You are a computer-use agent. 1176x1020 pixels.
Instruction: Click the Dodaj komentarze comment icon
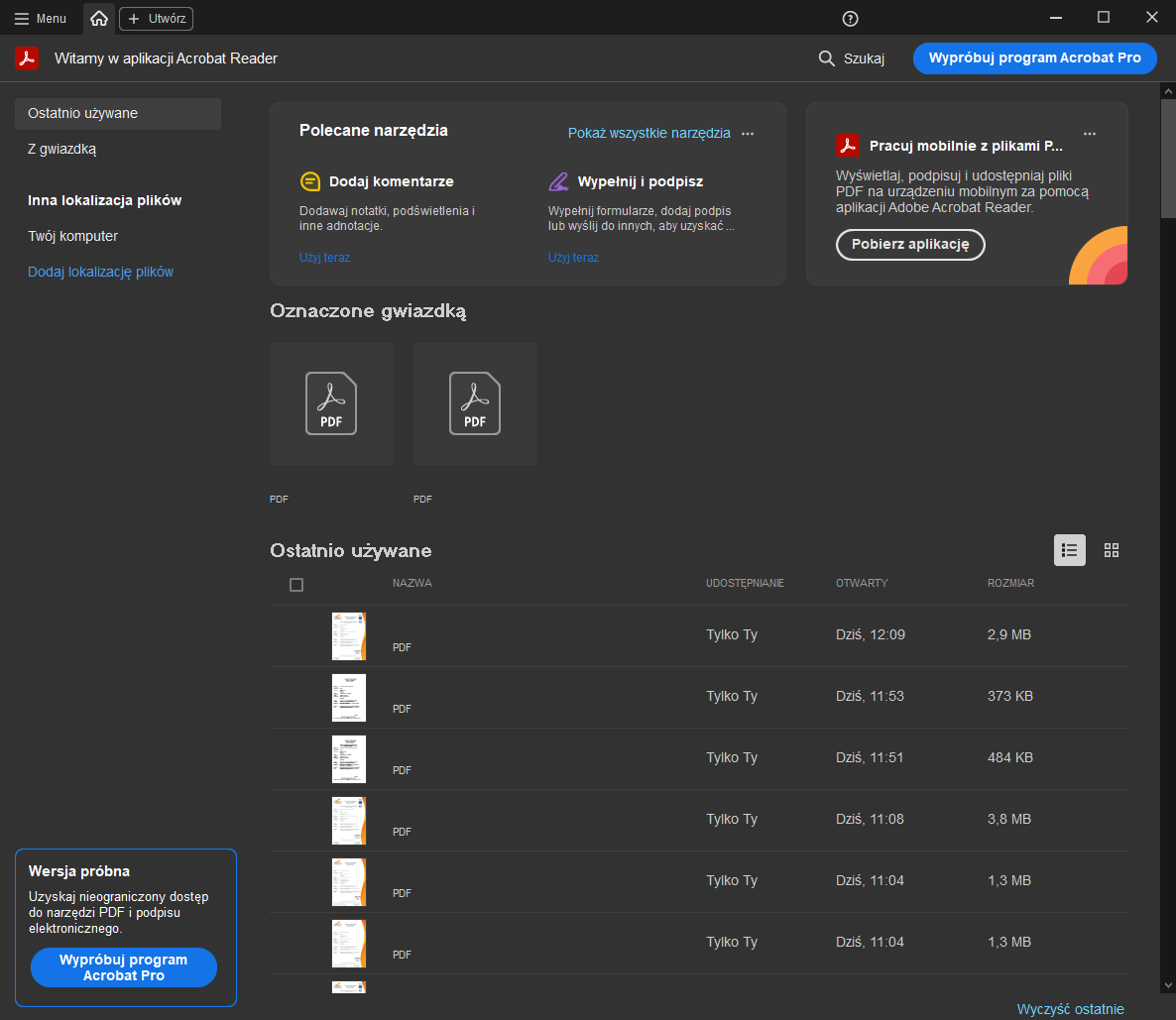[309, 181]
